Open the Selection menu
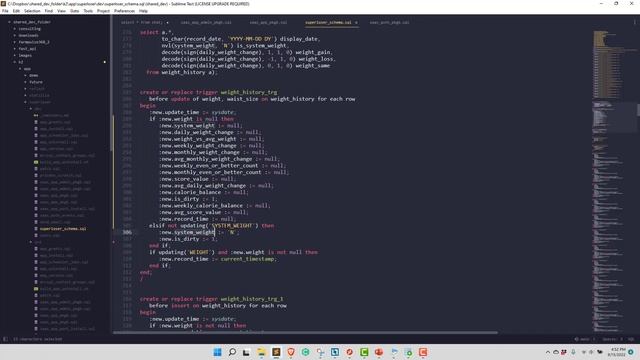640x360 pixels. coord(32,11)
